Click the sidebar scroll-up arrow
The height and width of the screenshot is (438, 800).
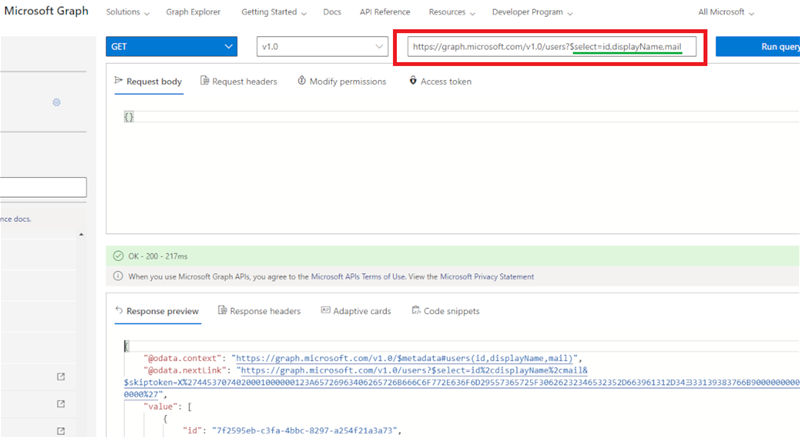click(x=82, y=234)
